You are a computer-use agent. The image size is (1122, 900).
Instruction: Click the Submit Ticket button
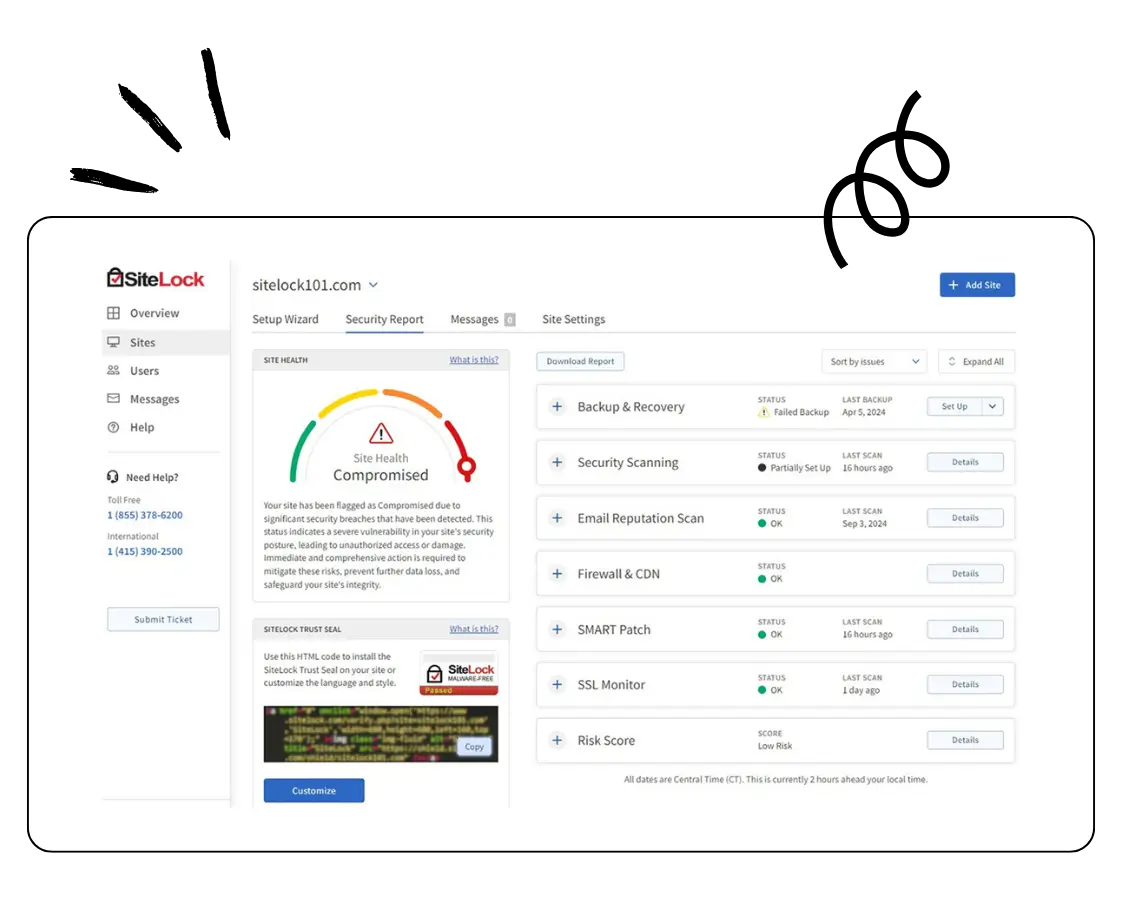(163, 620)
